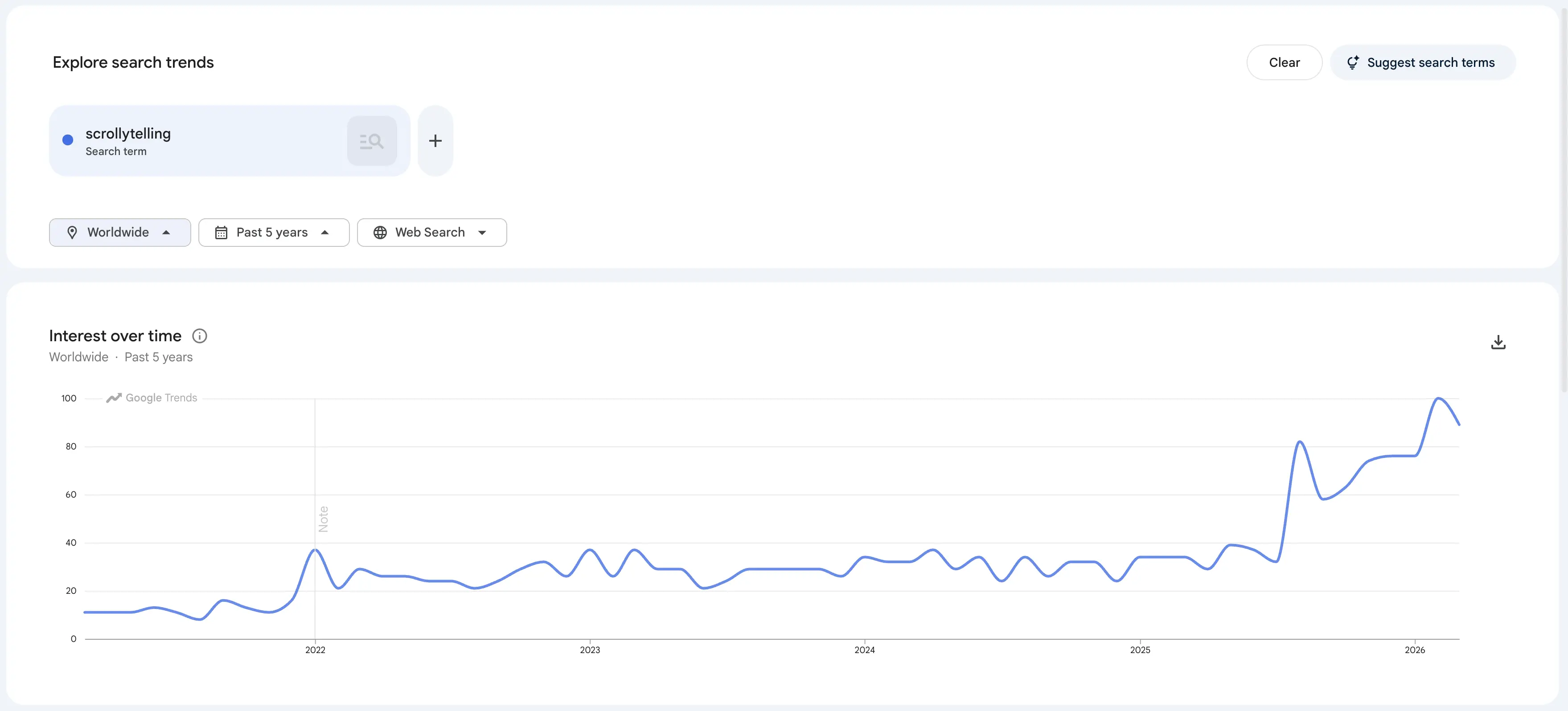
Task: Open Suggest search terms
Action: (1423, 62)
